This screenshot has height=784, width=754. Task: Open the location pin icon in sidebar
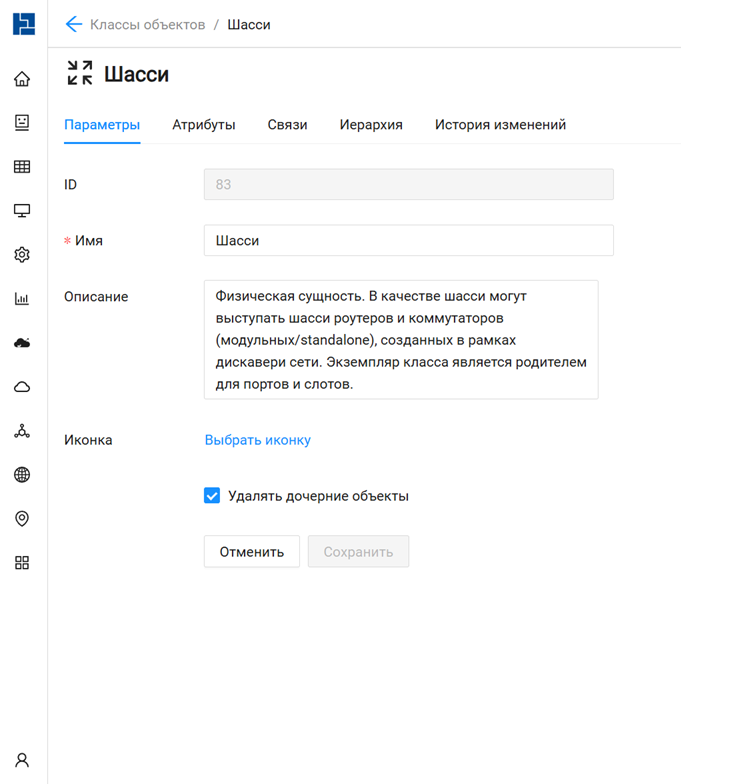22,519
